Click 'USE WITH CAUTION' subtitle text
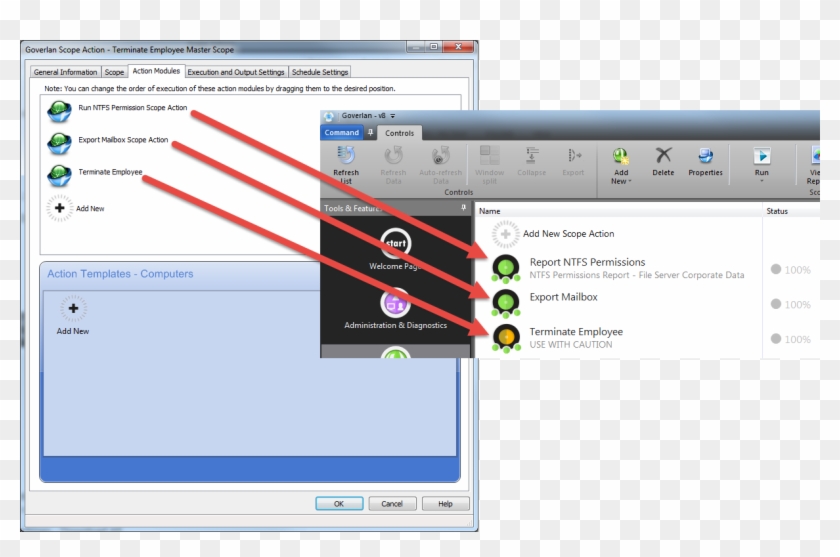This screenshot has height=557, width=840. tap(571, 344)
